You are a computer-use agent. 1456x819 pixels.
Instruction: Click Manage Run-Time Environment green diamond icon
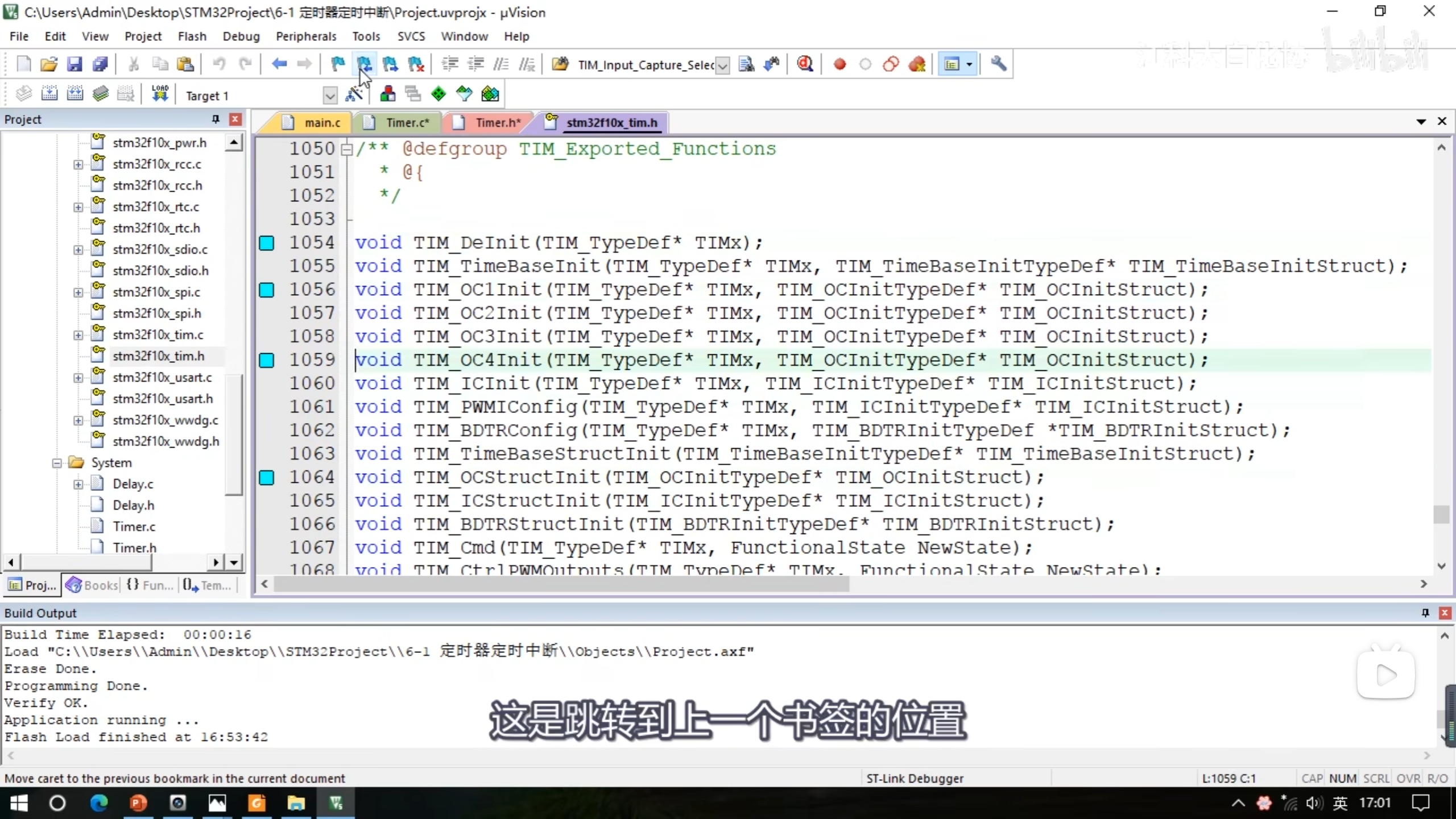pyautogui.click(x=438, y=94)
